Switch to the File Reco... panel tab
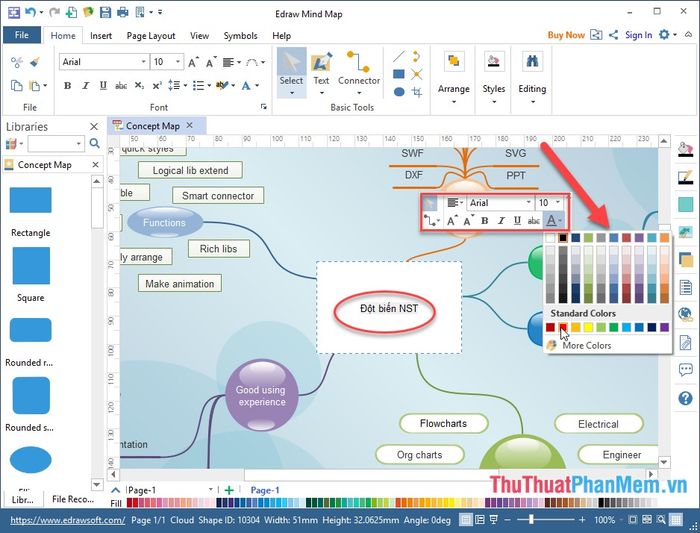Screen dimensions: 700x533 coord(73,499)
